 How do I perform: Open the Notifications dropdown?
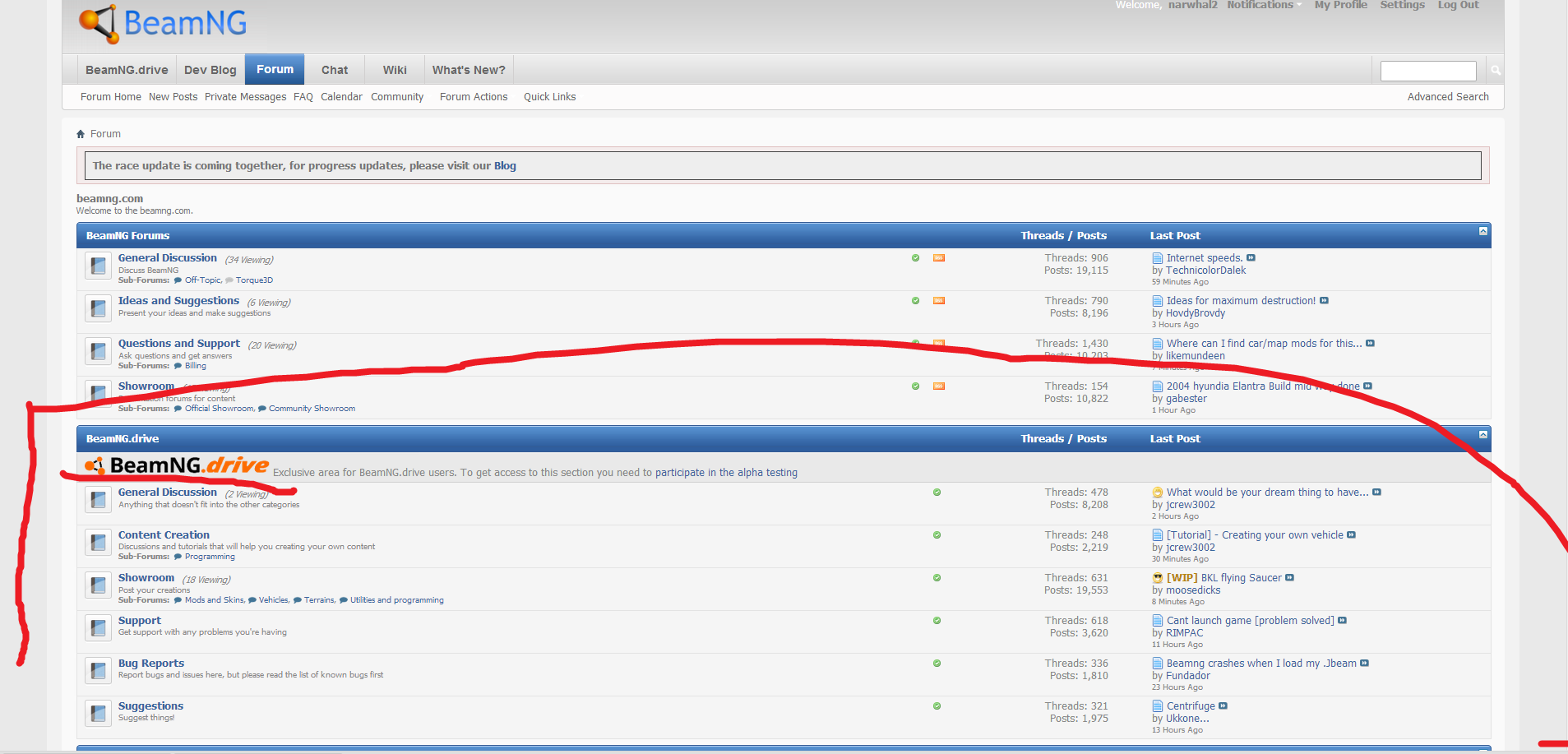[x=1264, y=5]
